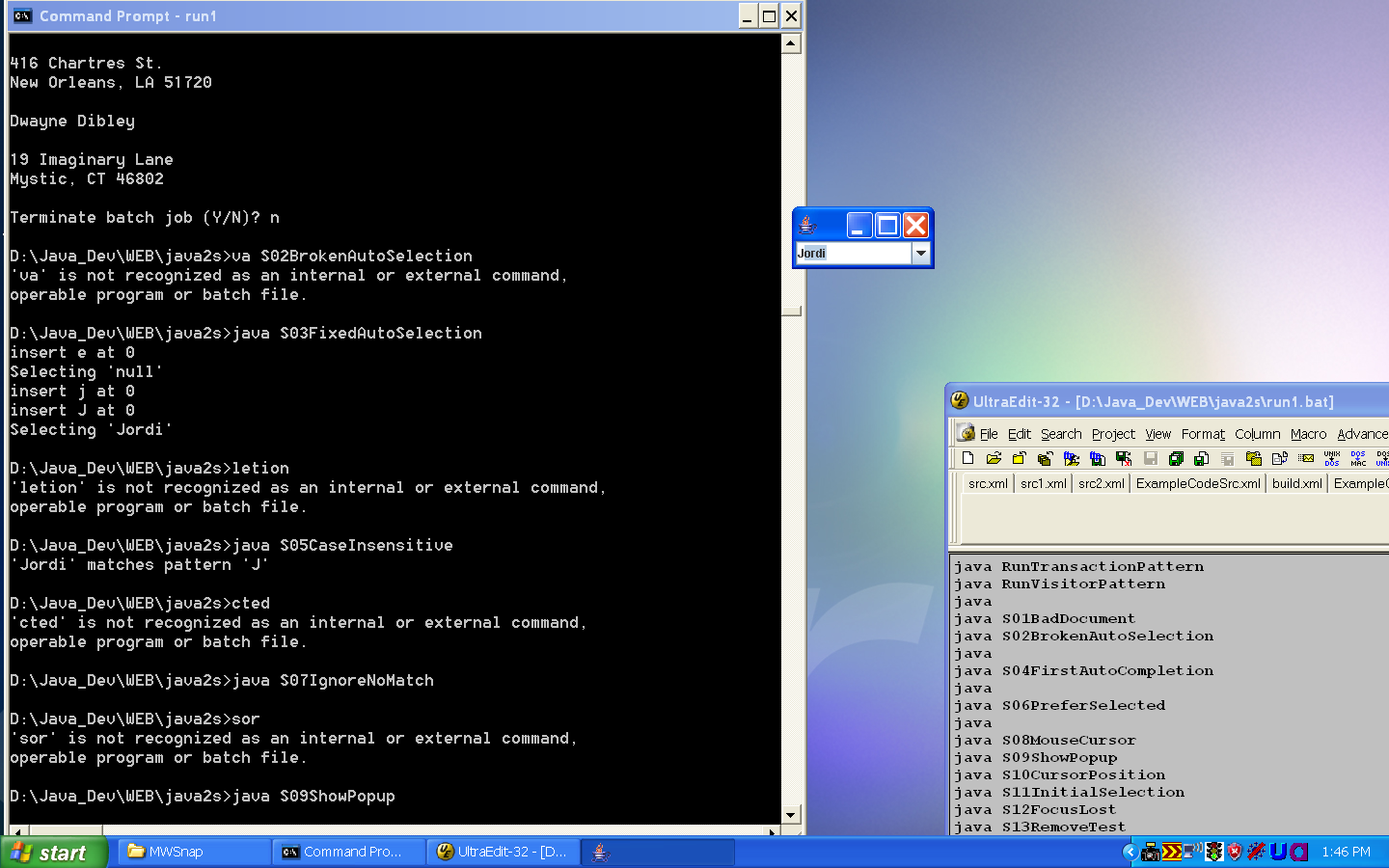Screen dimensions: 1389x868
Task: Open the Project menu in UltraEdit
Action: (1113, 434)
